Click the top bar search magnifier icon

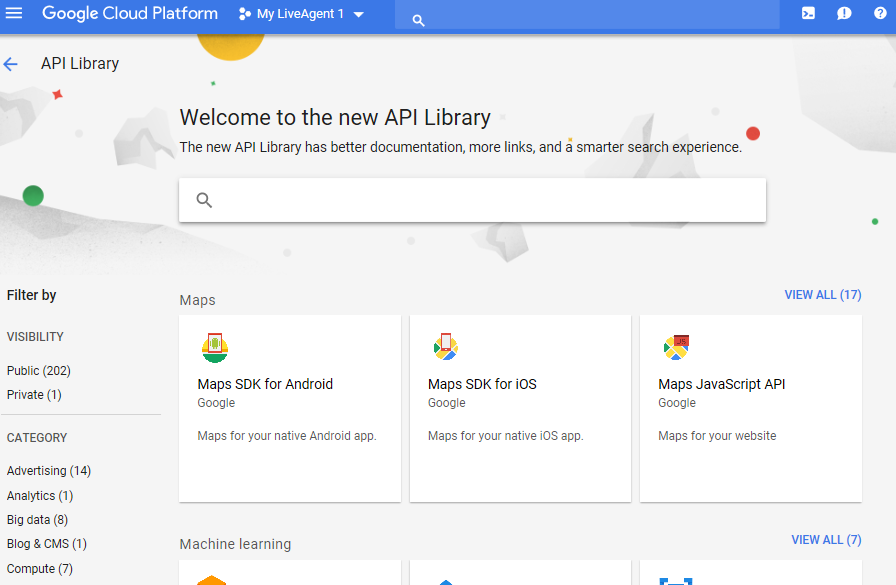click(418, 21)
